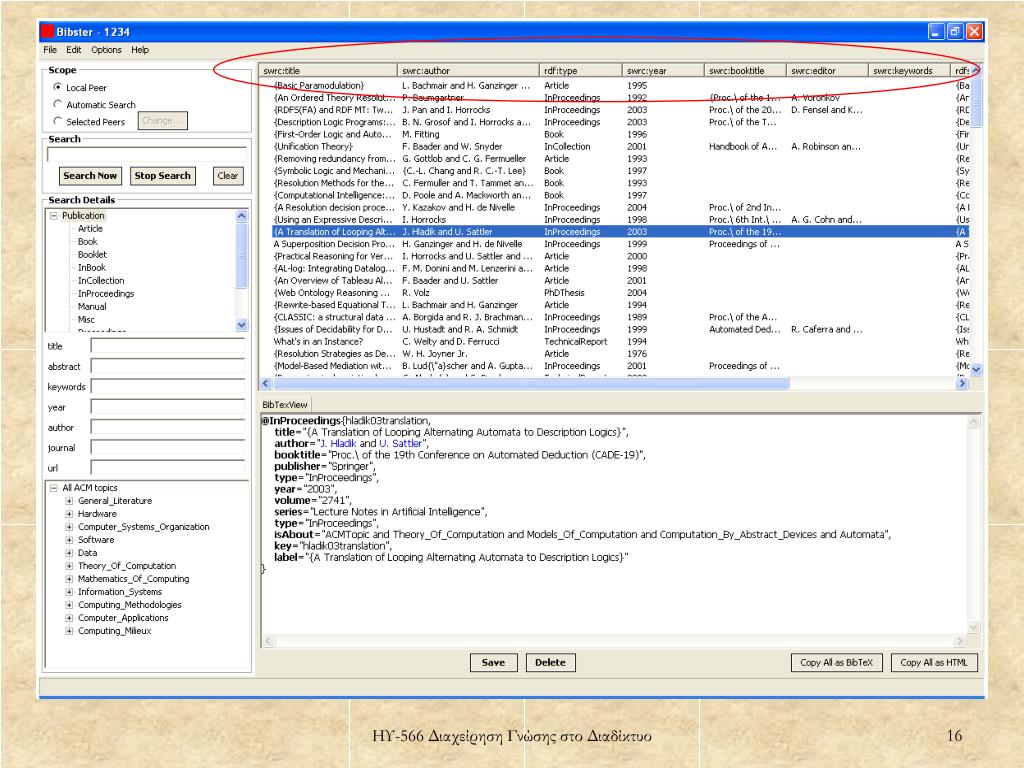Collapse the All ACM topics node

coord(54,488)
